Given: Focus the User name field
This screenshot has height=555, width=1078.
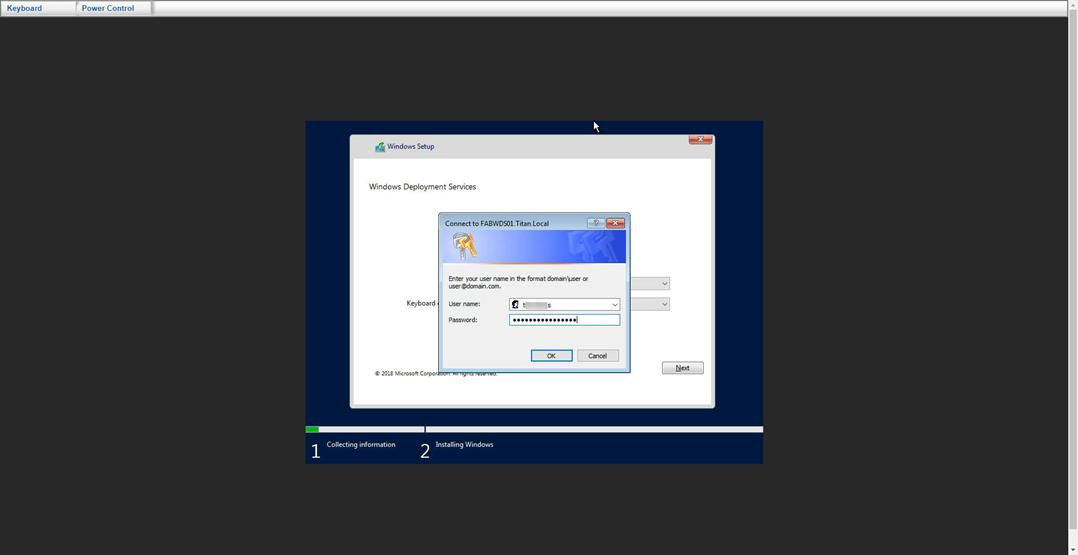Looking at the screenshot, I should [564, 304].
